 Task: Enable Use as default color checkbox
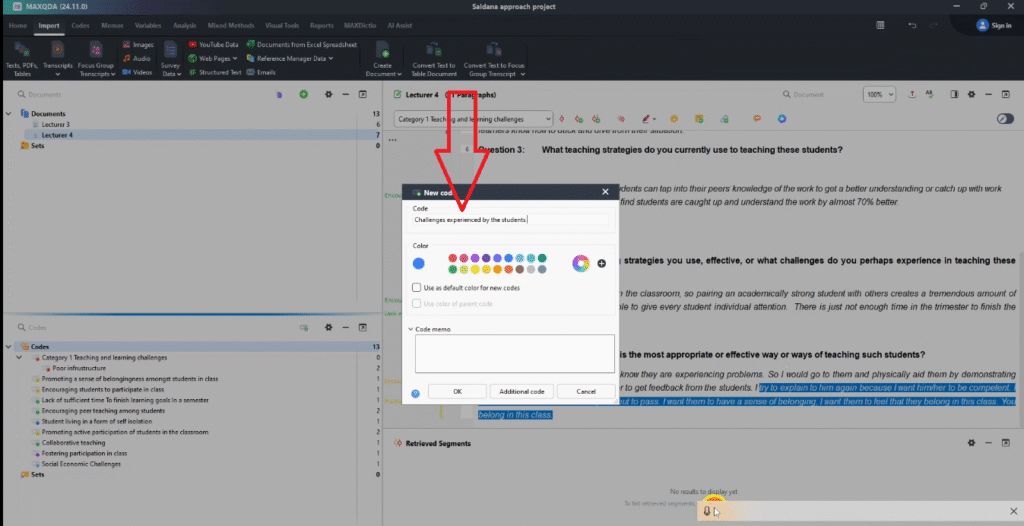coord(416,288)
